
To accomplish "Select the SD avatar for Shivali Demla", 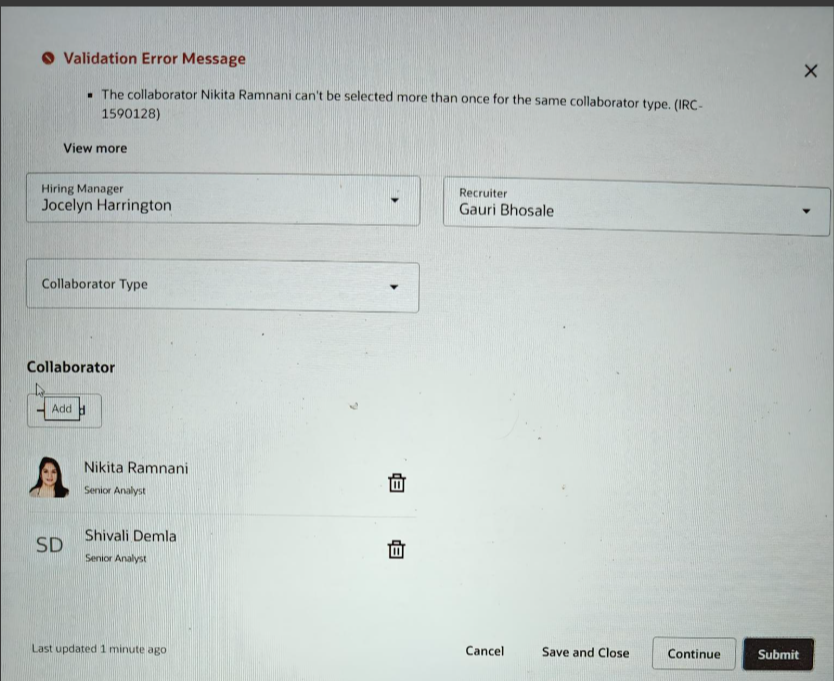I will pyautogui.click(x=49, y=544).
